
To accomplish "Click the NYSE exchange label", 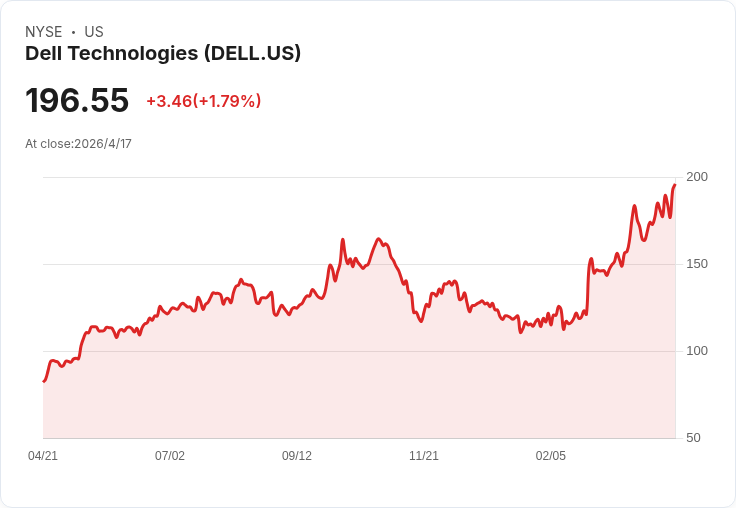I will (44, 32).
